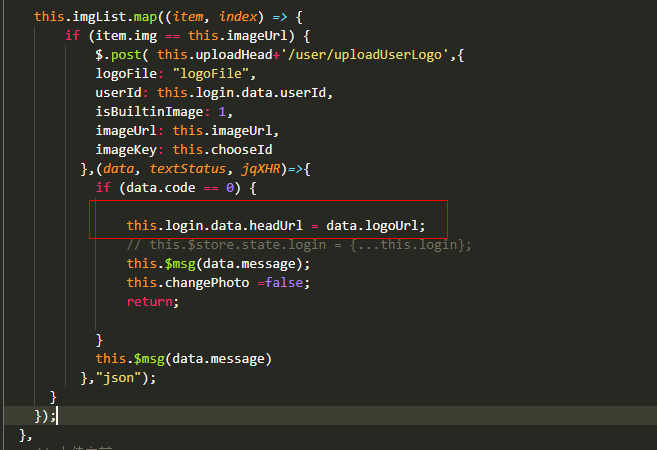Click the highlighted '});' line with cursor

pyautogui.click(x=45, y=416)
